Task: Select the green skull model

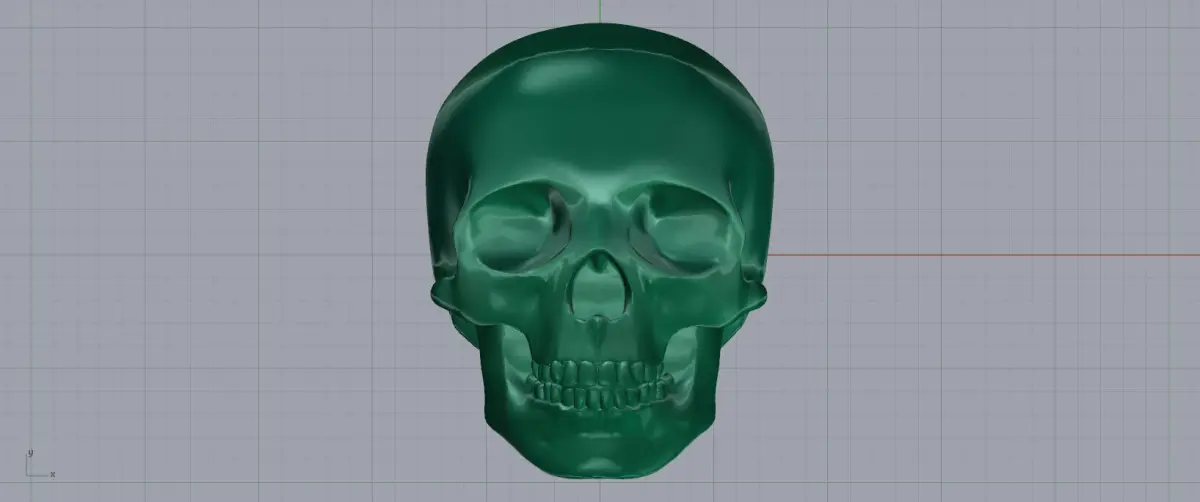Action: [598, 250]
